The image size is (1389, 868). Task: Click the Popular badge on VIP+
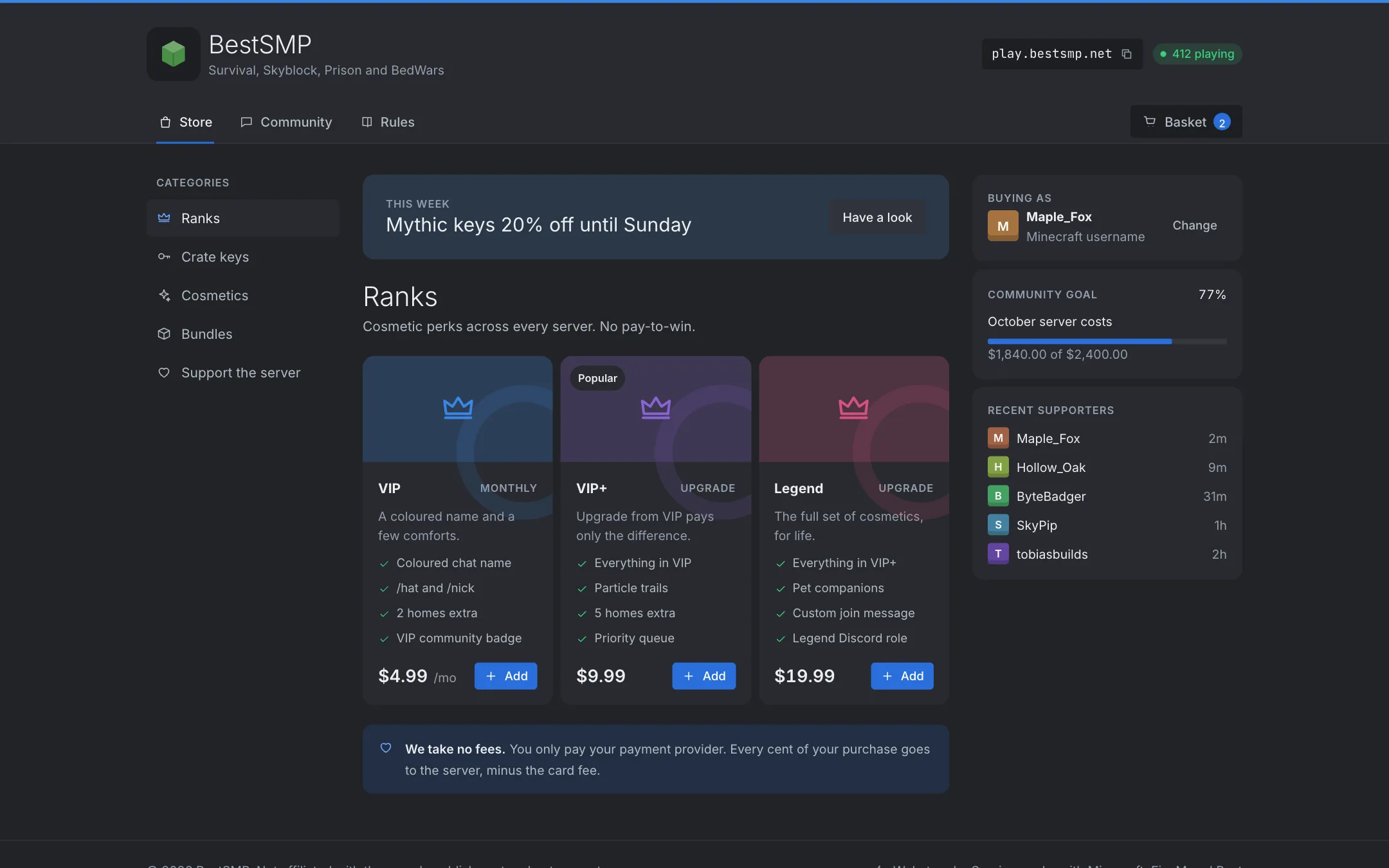pos(597,378)
